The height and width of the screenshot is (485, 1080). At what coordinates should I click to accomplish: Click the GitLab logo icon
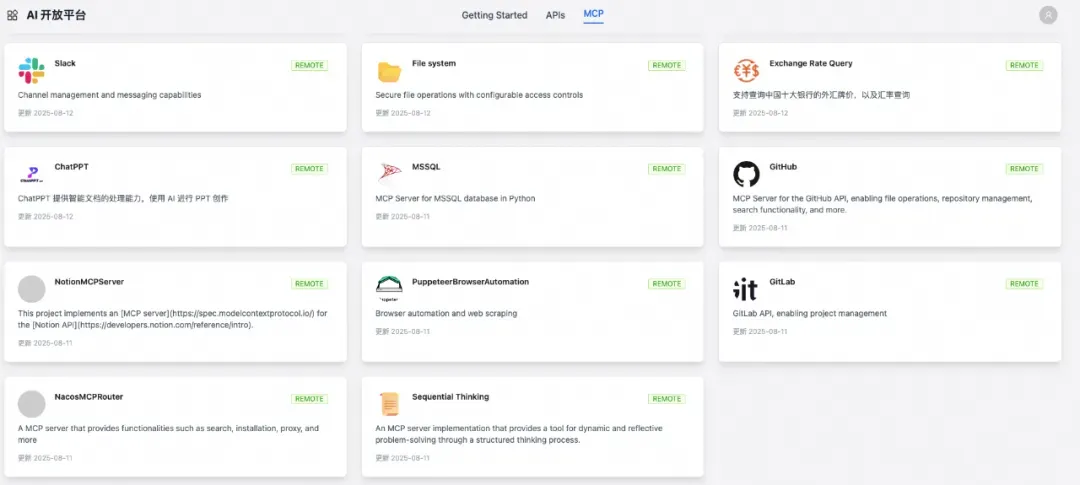point(745,289)
